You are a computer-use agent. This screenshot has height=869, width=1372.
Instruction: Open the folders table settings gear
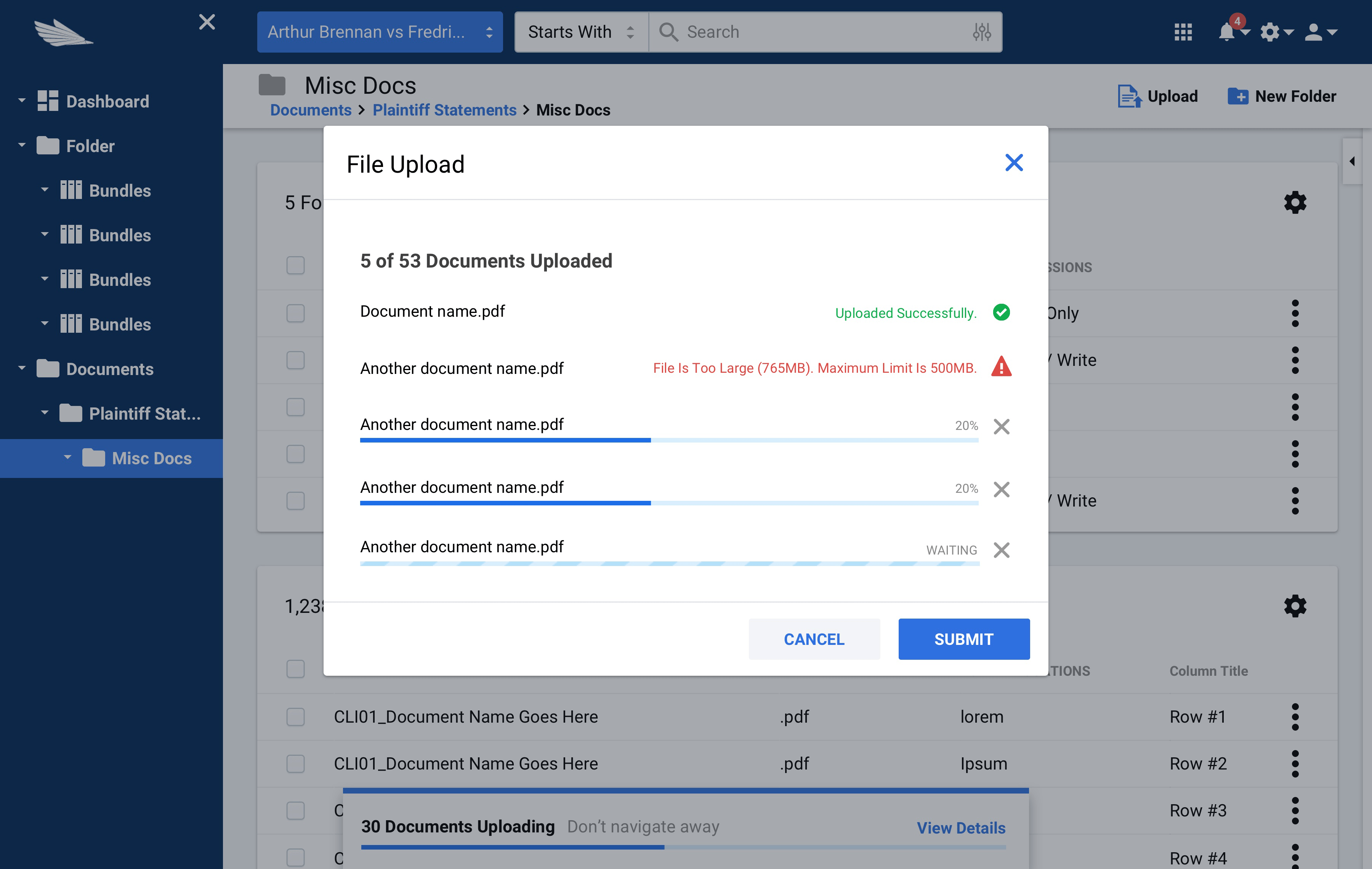(x=1295, y=203)
